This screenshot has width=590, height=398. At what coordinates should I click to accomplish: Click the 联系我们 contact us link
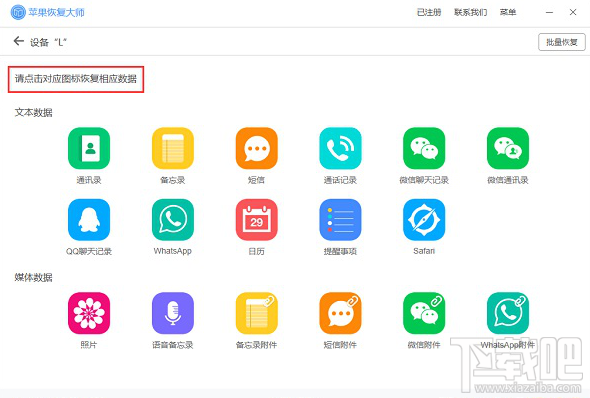tap(470, 12)
